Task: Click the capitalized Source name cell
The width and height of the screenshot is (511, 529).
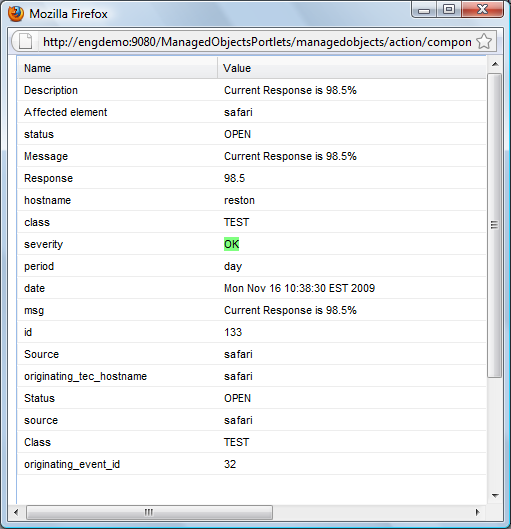Action: tap(41, 354)
